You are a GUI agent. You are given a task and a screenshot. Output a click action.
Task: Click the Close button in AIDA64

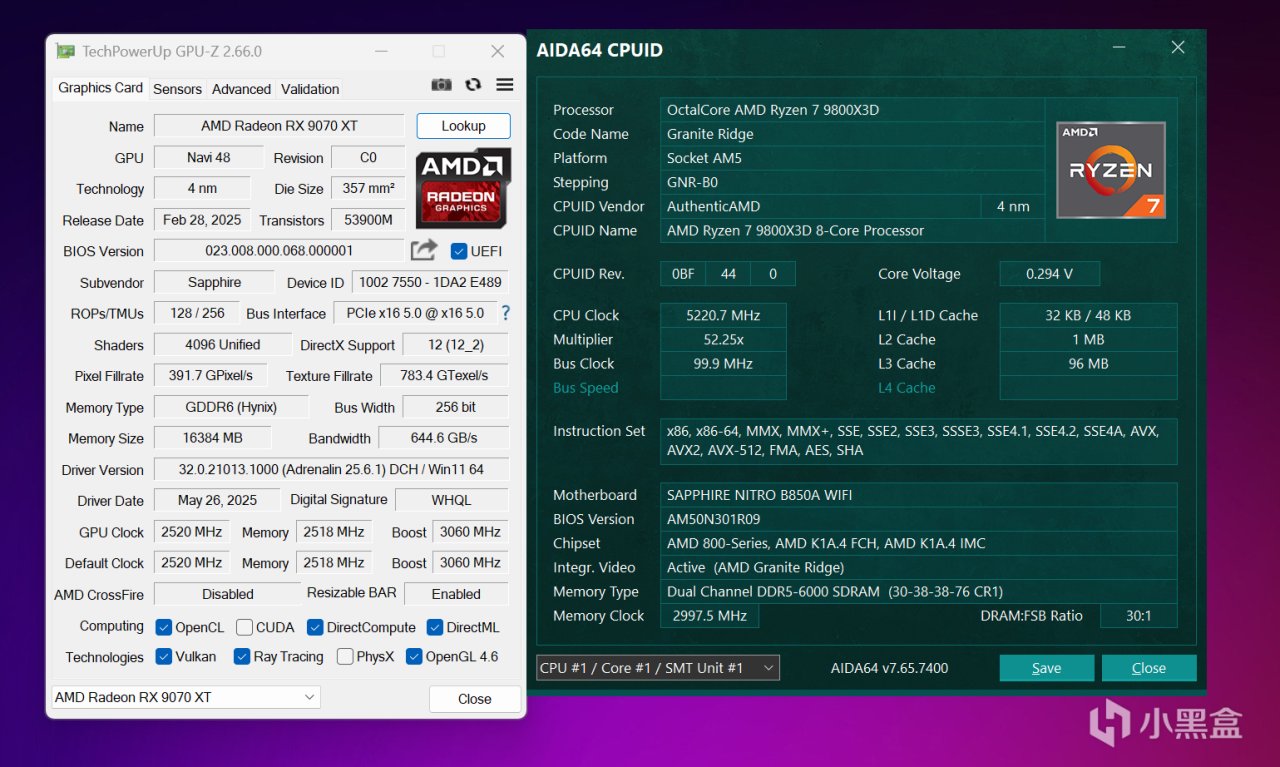(x=1149, y=668)
